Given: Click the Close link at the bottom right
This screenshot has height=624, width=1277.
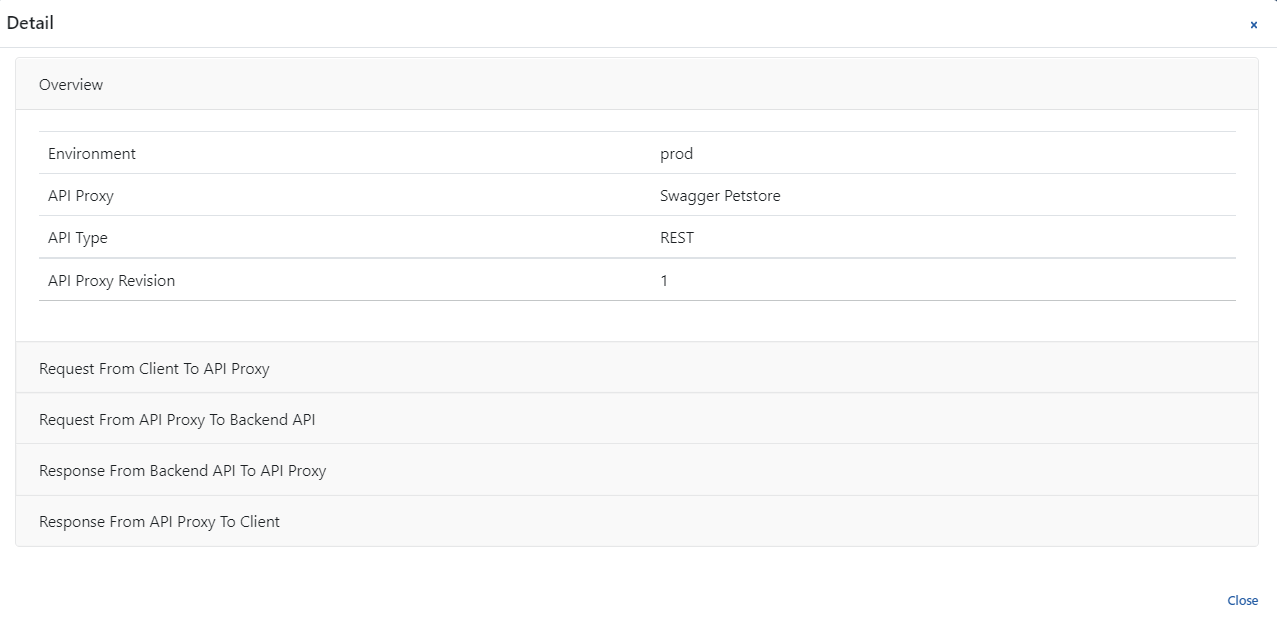Looking at the screenshot, I should click(1242, 600).
